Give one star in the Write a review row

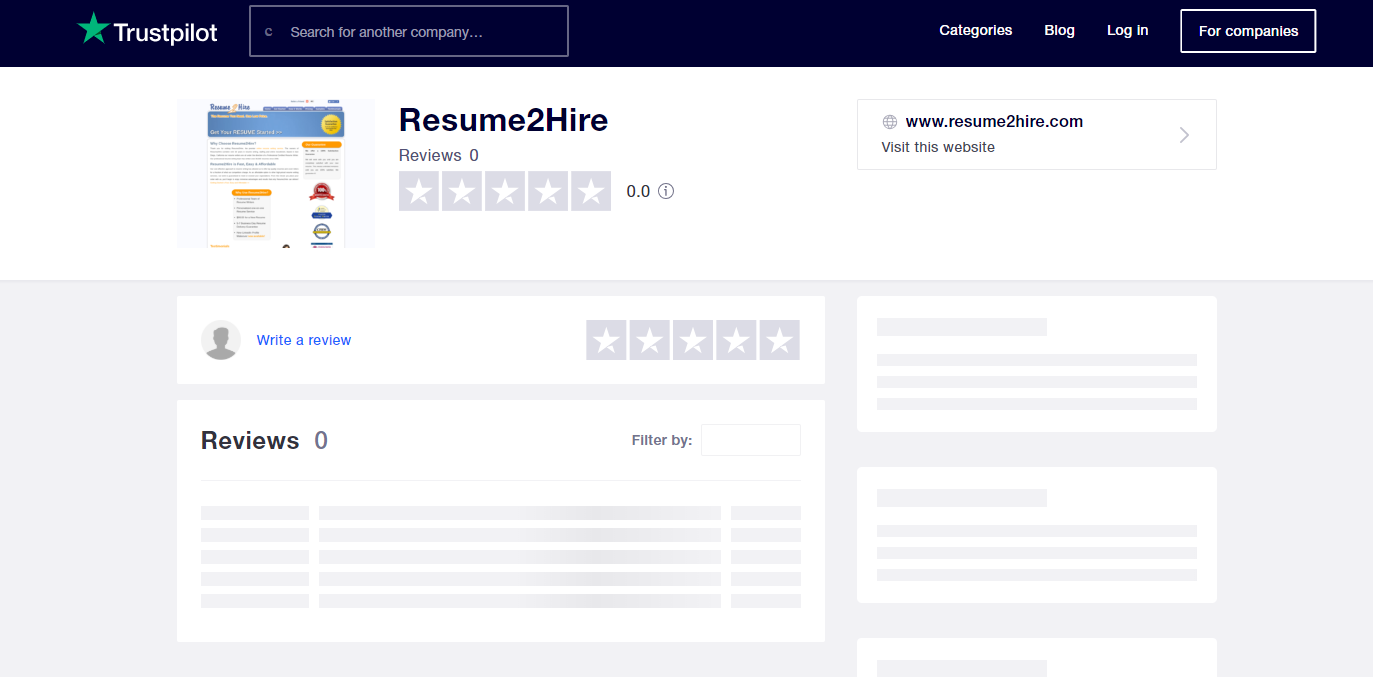click(606, 340)
